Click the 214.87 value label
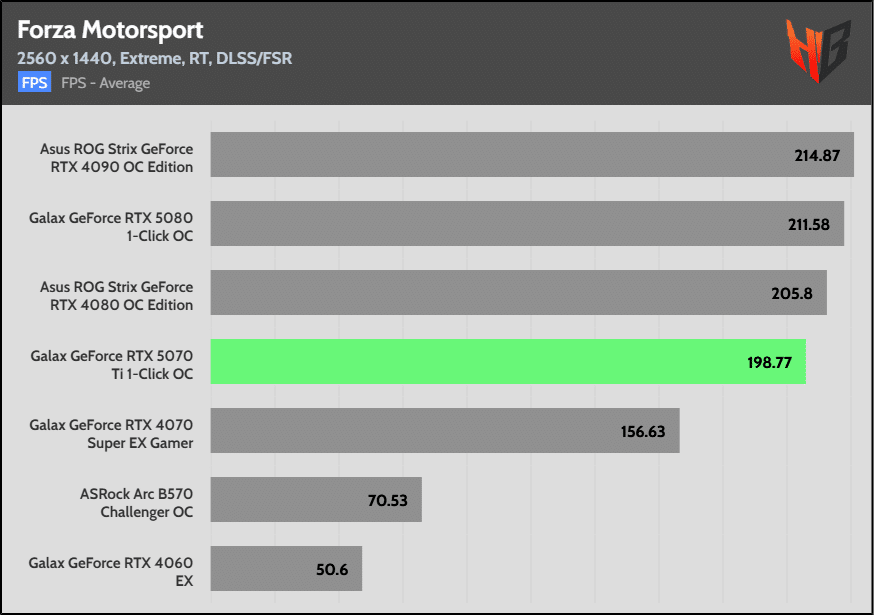874x615 pixels. pos(817,156)
